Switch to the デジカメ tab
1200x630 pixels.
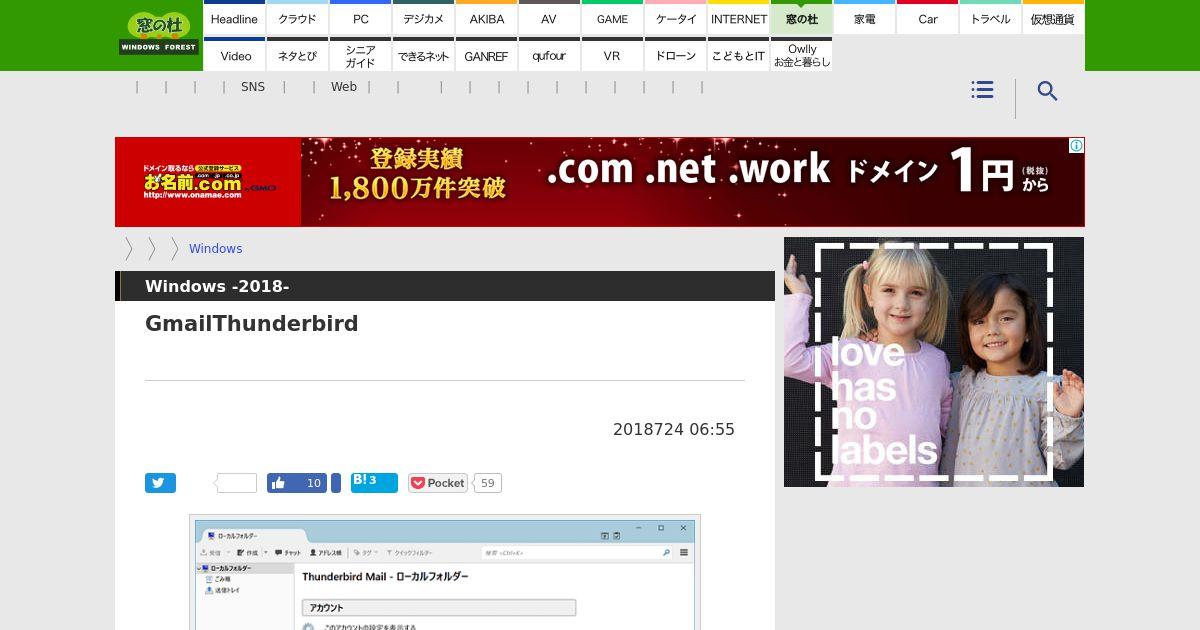423,18
